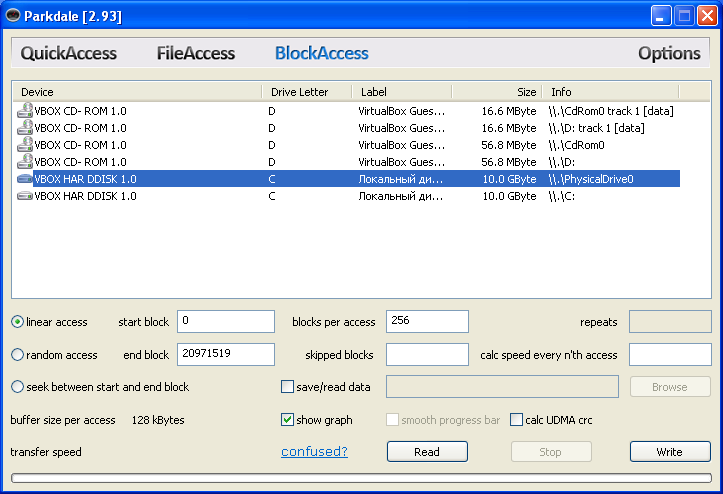Click calc speed every n'th access field

point(670,354)
